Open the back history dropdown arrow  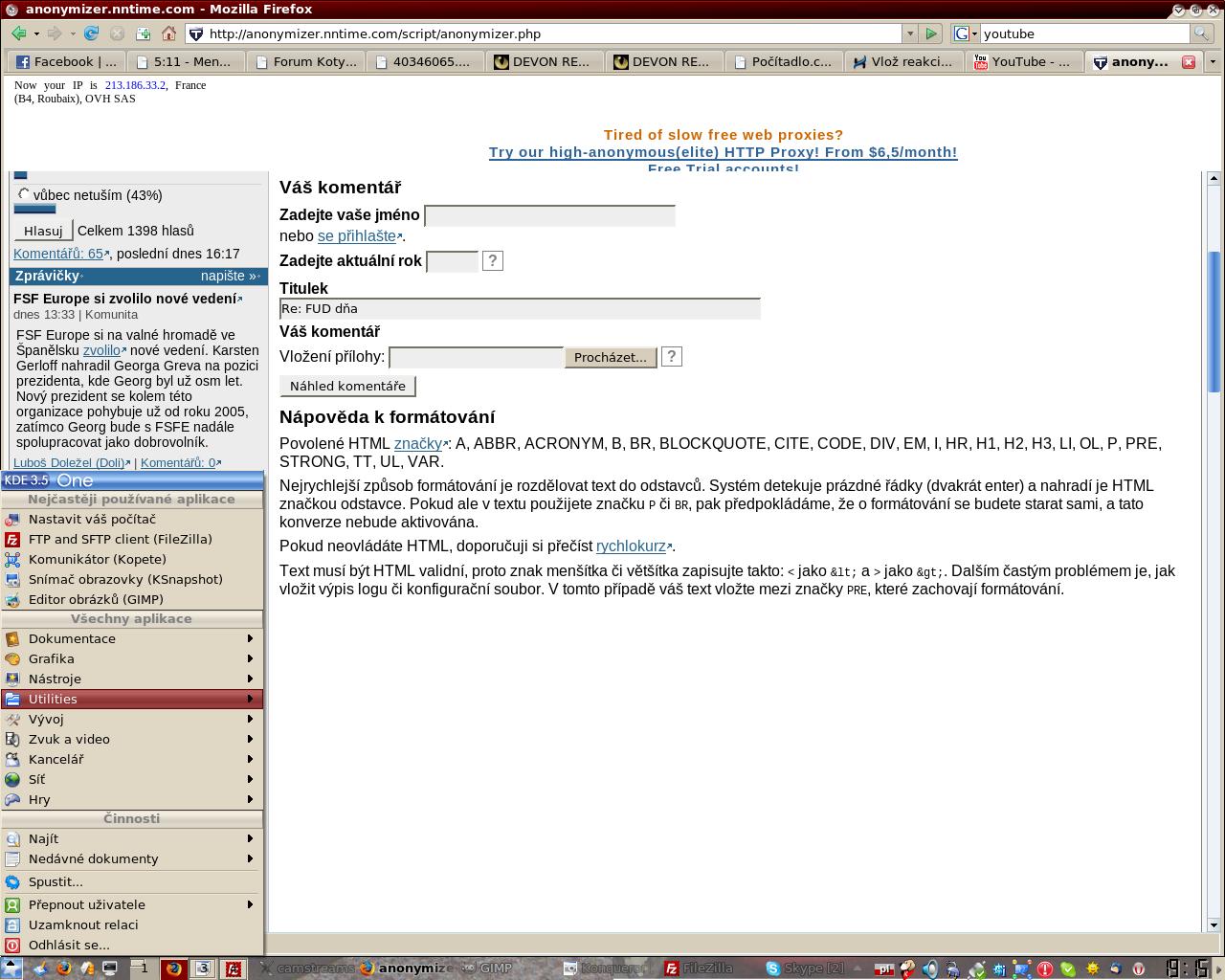pyautogui.click(x=36, y=33)
